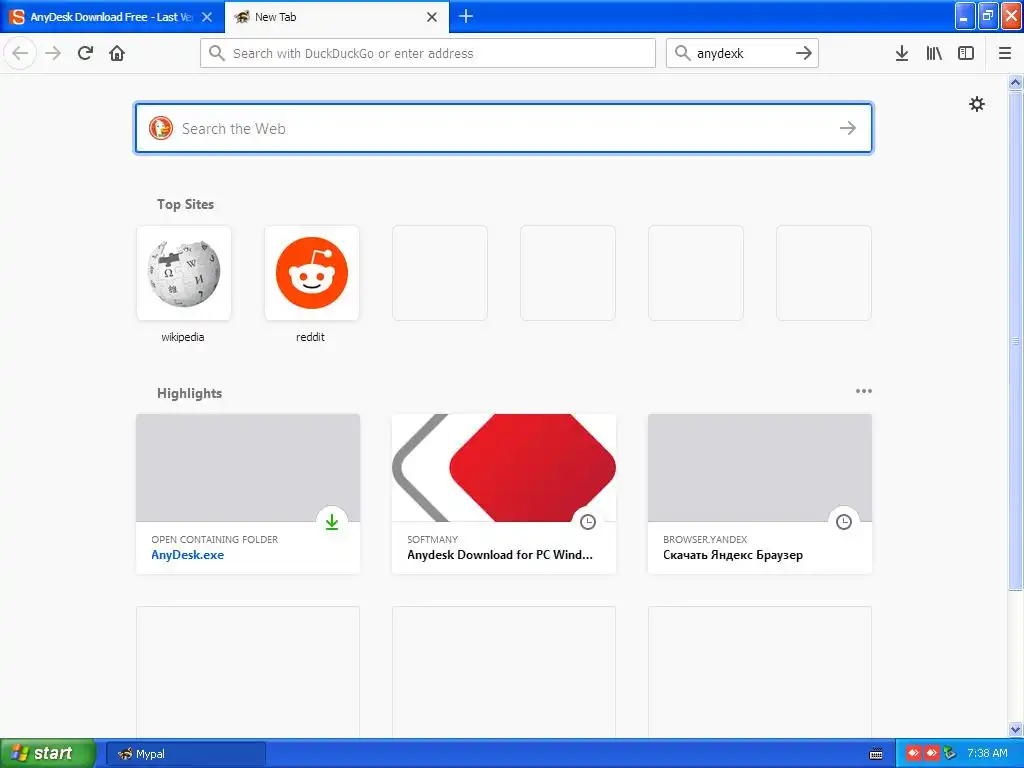
Task: Click the vertical scrollbar thumb
Action: [x=1015, y=340]
